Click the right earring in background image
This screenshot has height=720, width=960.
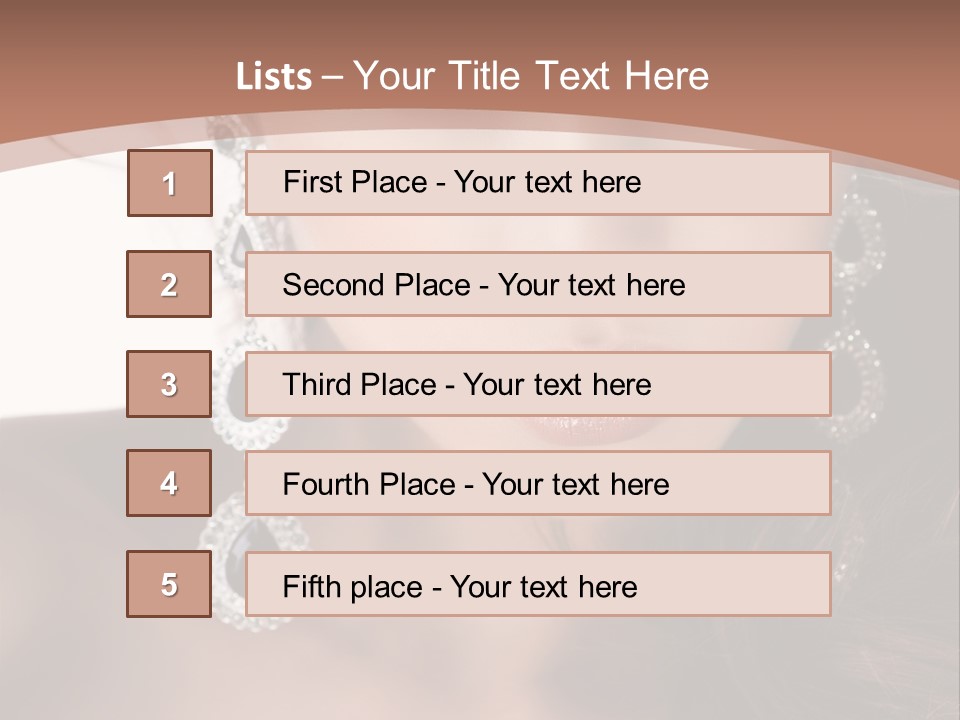(857, 330)
